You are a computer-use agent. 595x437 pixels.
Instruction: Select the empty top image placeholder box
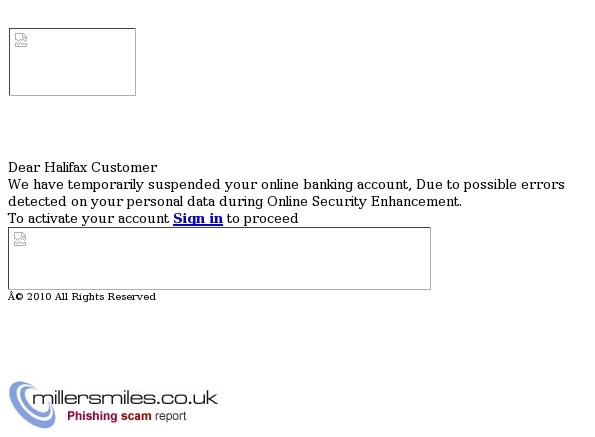[x=72, y=62]
